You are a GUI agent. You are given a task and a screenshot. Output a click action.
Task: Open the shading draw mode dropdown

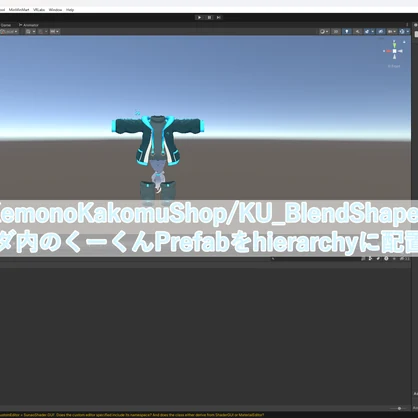324,32
